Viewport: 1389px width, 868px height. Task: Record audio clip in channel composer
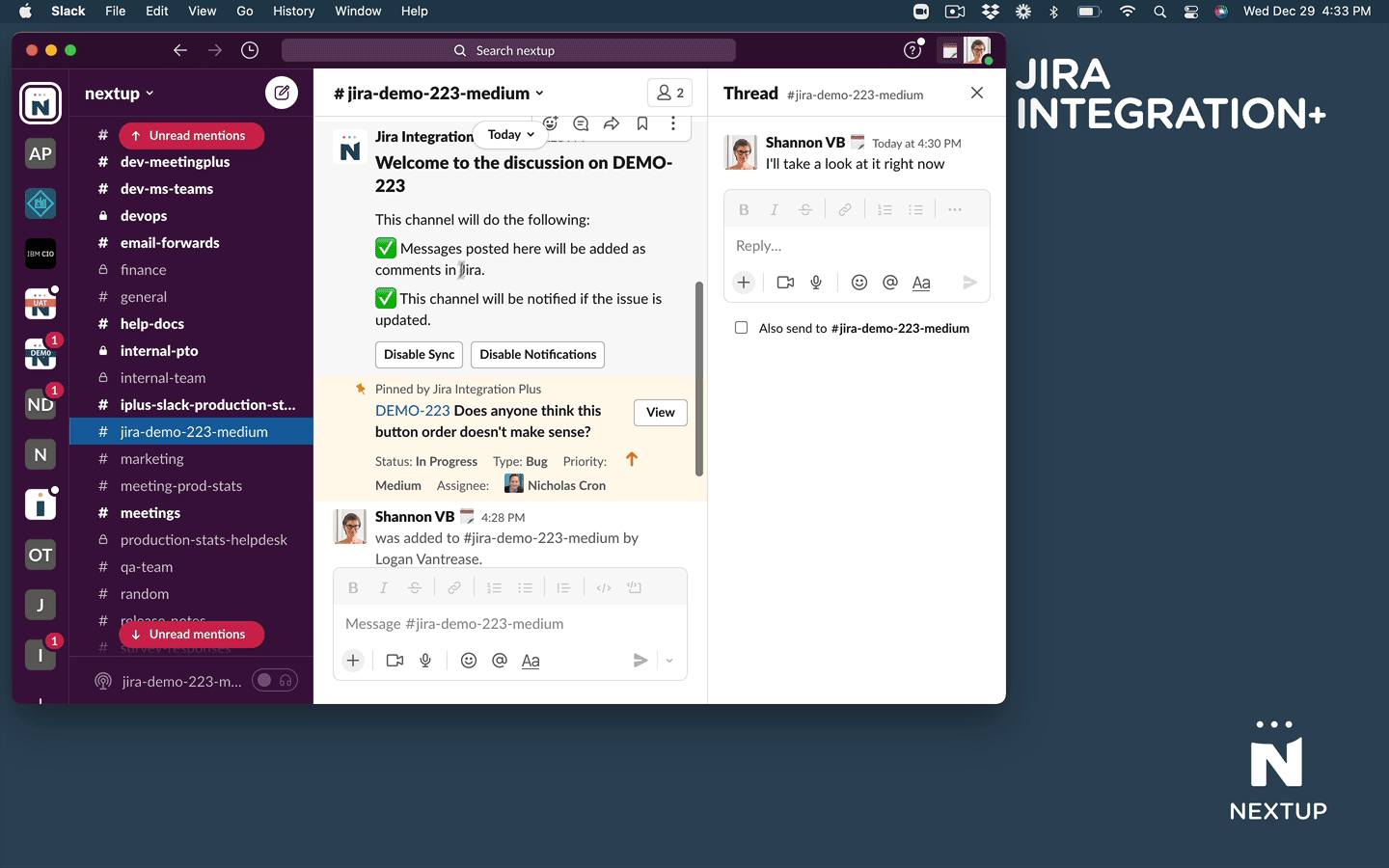point(425,661)
